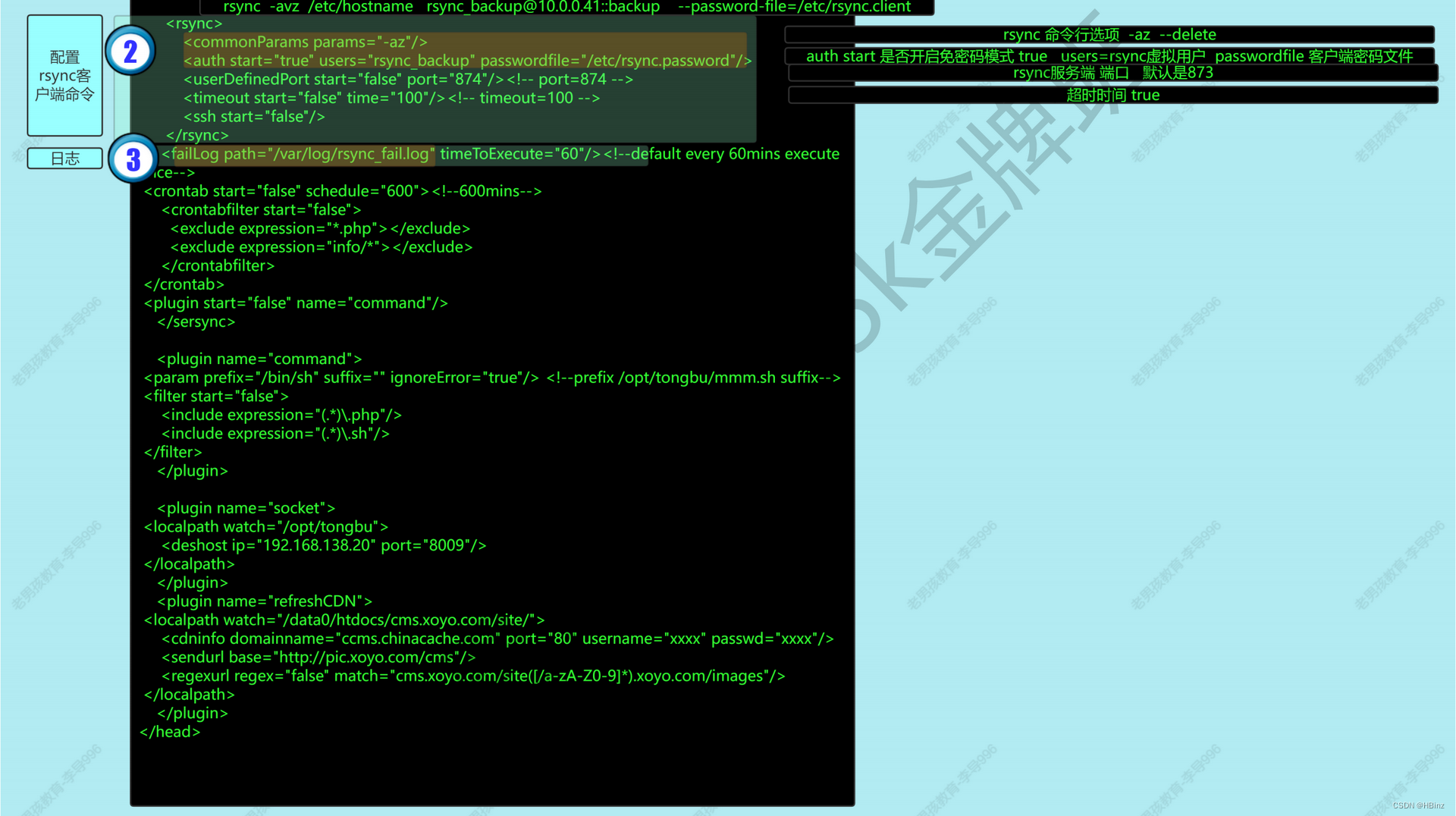Click the plugin name="refreshCDN" line
The width and height of the screenshot is (1456, 816).
click(265, 601)
